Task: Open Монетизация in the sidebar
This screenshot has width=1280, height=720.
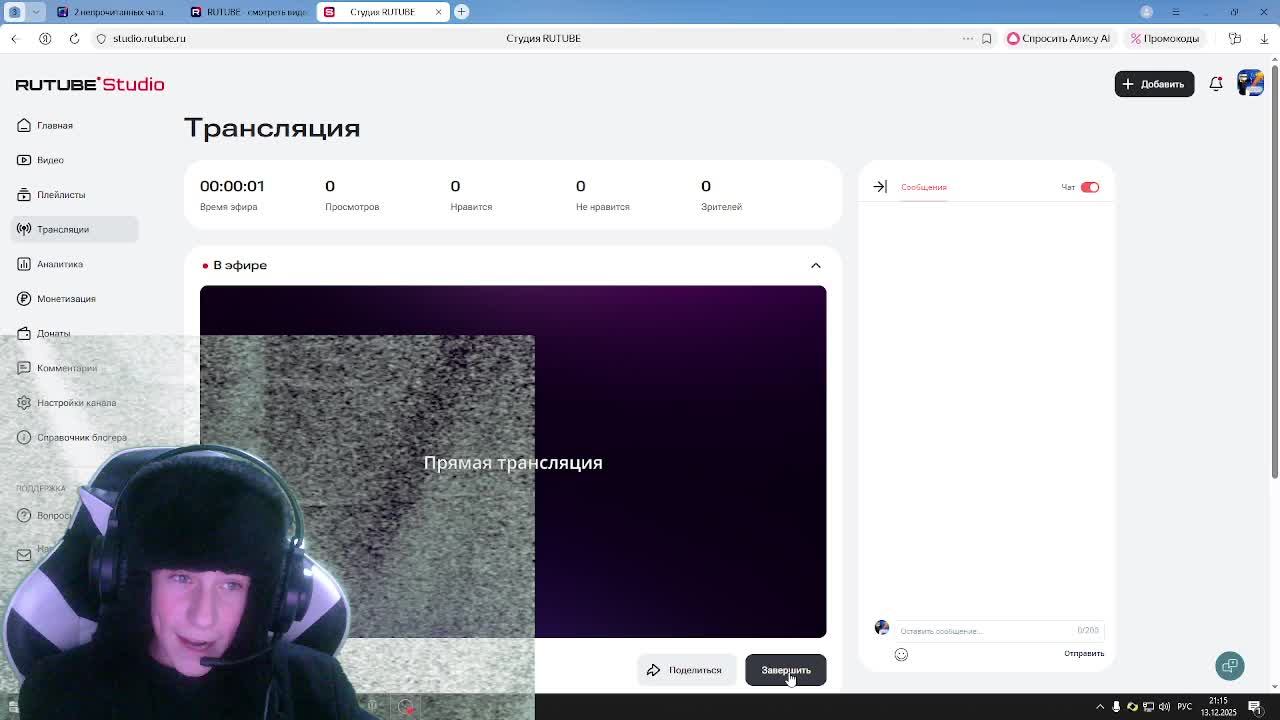Action: pos(57,299)
